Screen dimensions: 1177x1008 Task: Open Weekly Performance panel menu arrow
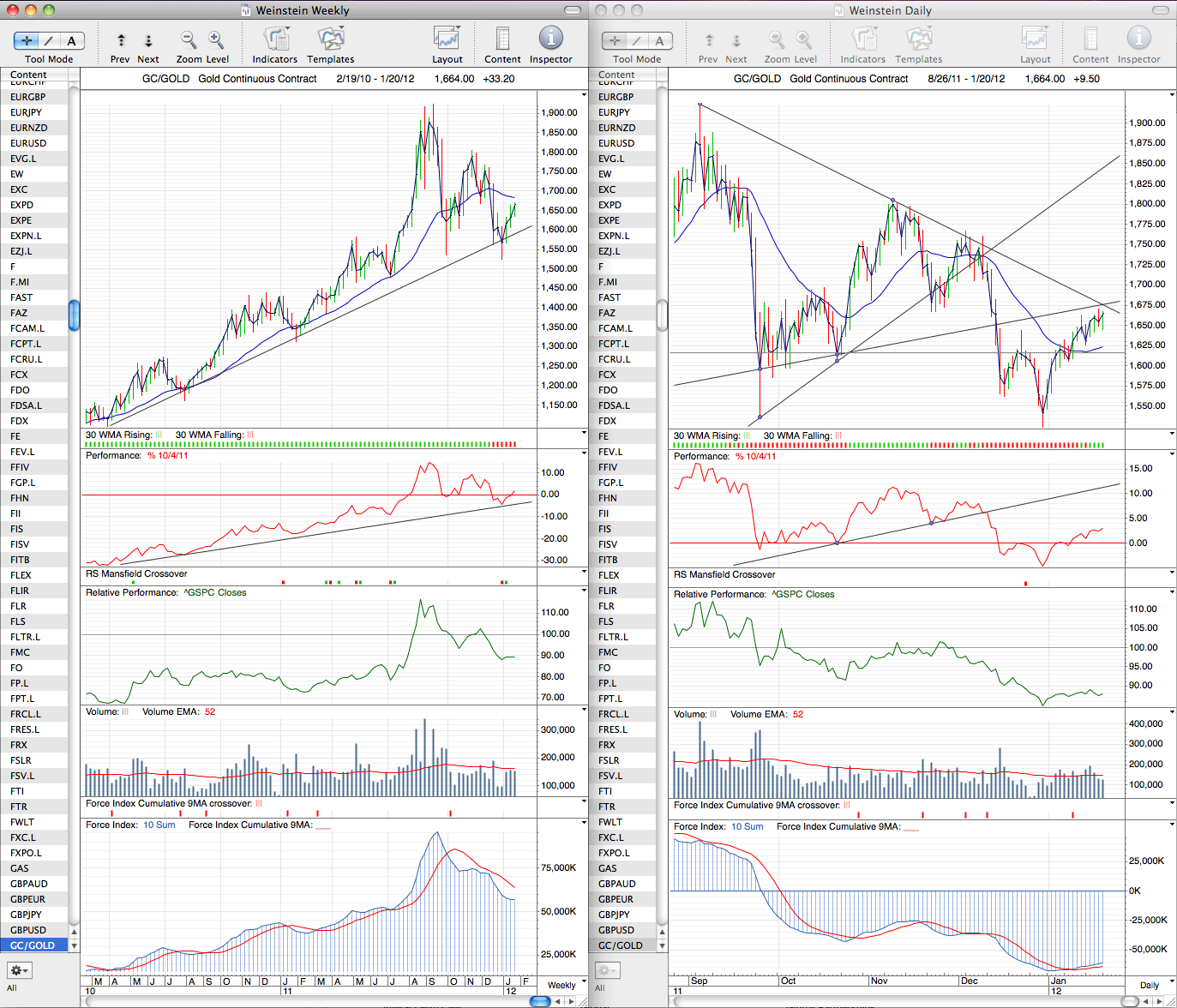(x=584, y=455)
